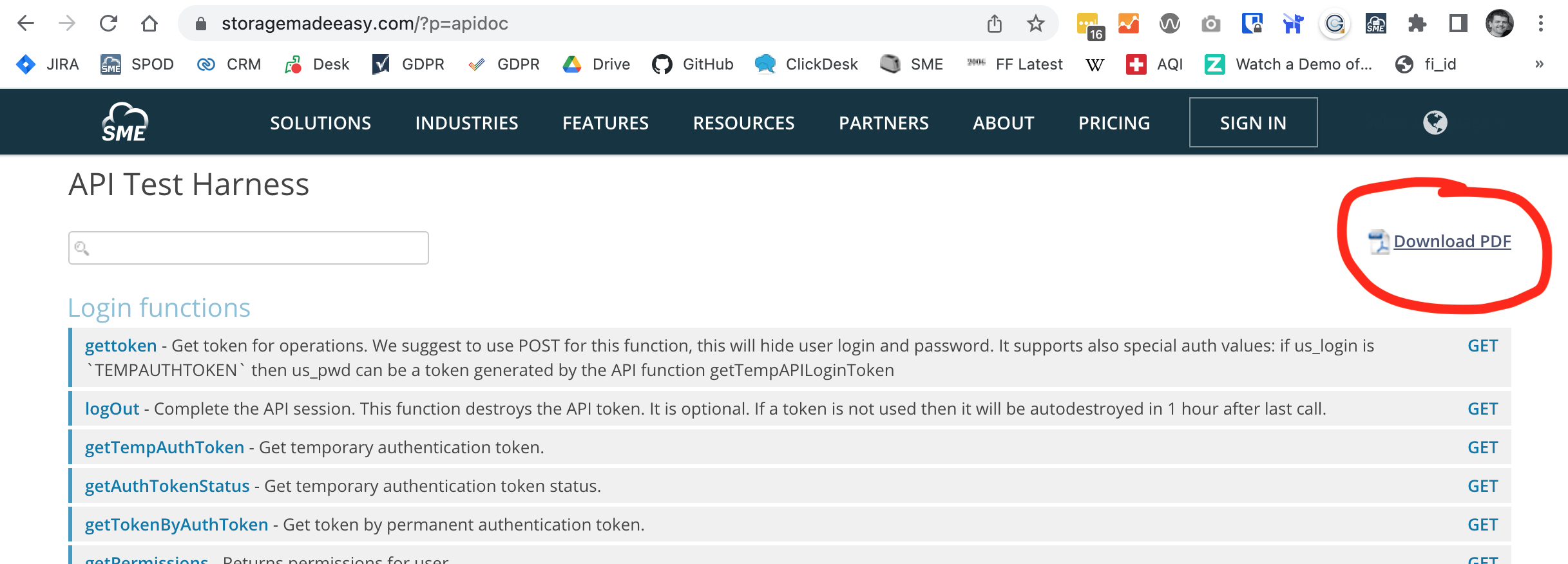Open the first GDPR bookmark
Viewport: 1568px width, 564px height.
click(408, 64)
